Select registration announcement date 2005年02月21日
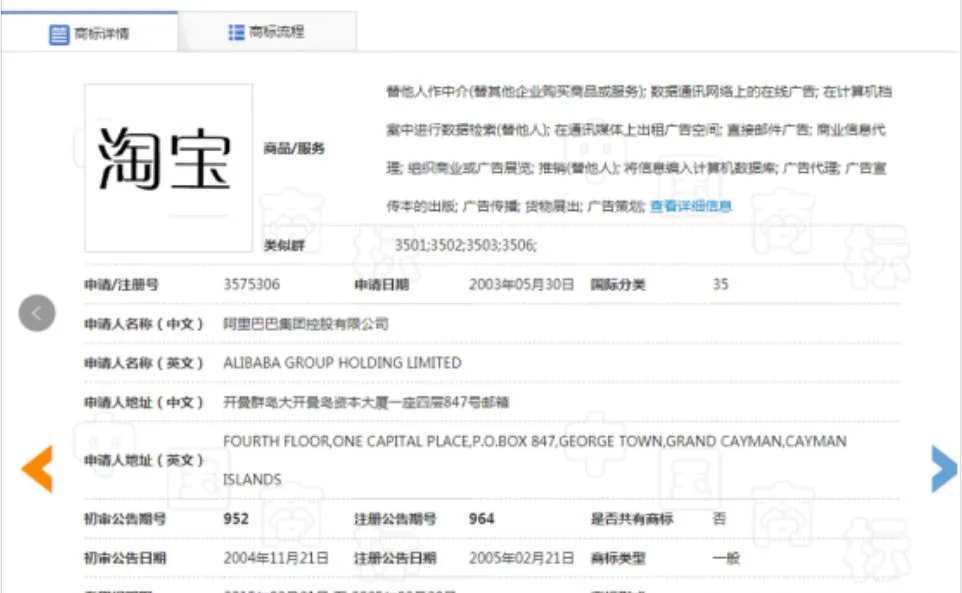962x593 pixels. pyautogui.click(x=521, y=558)
